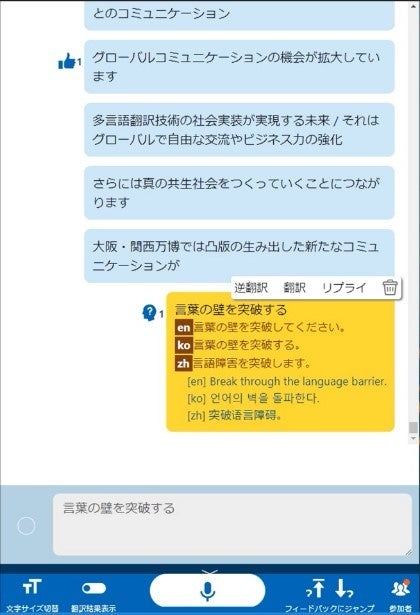
Task: Expand the chevron above the microphone button
Action: click(207, 571)
